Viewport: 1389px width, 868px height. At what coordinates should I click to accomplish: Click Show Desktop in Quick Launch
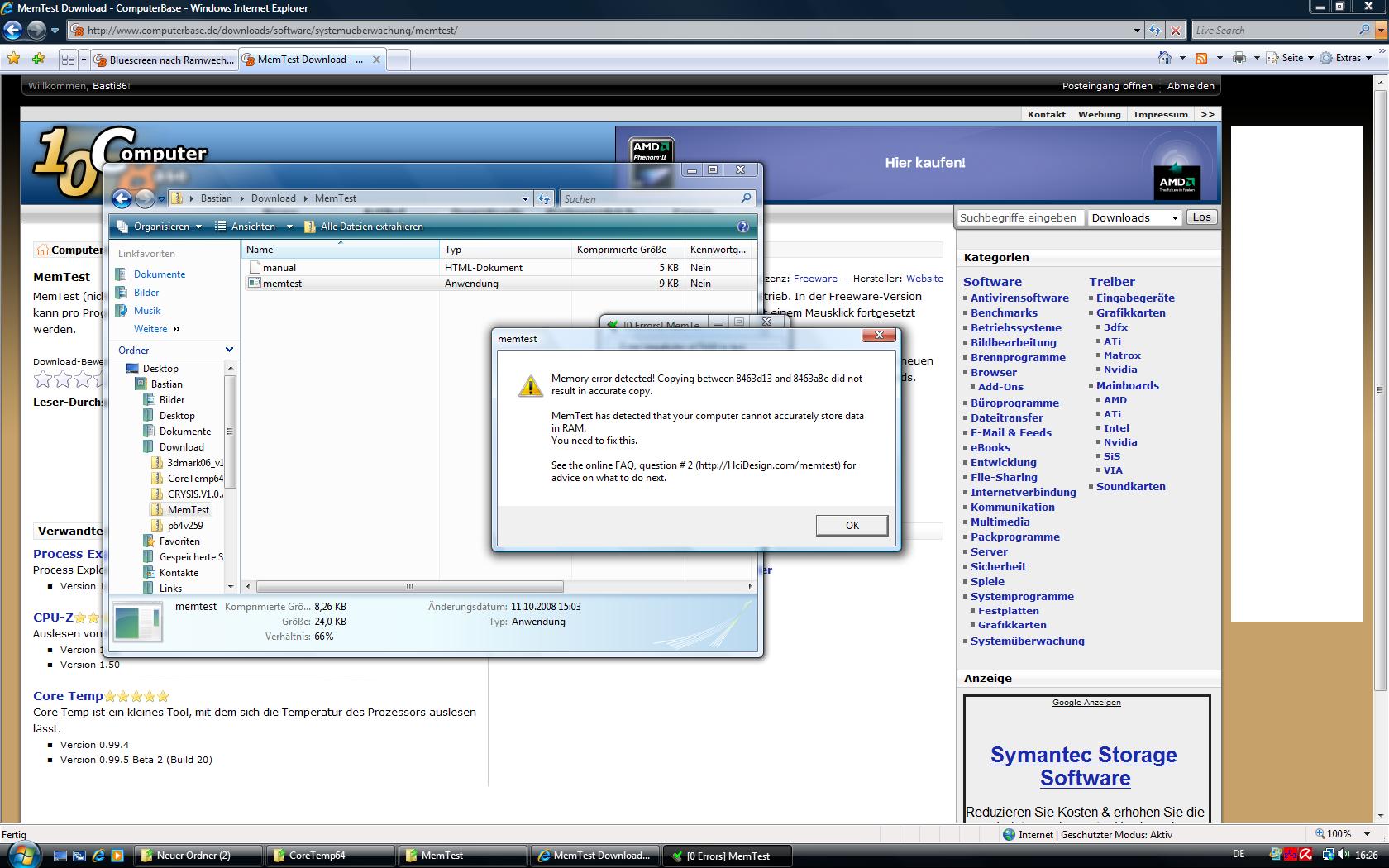click(x=60, y=856)
